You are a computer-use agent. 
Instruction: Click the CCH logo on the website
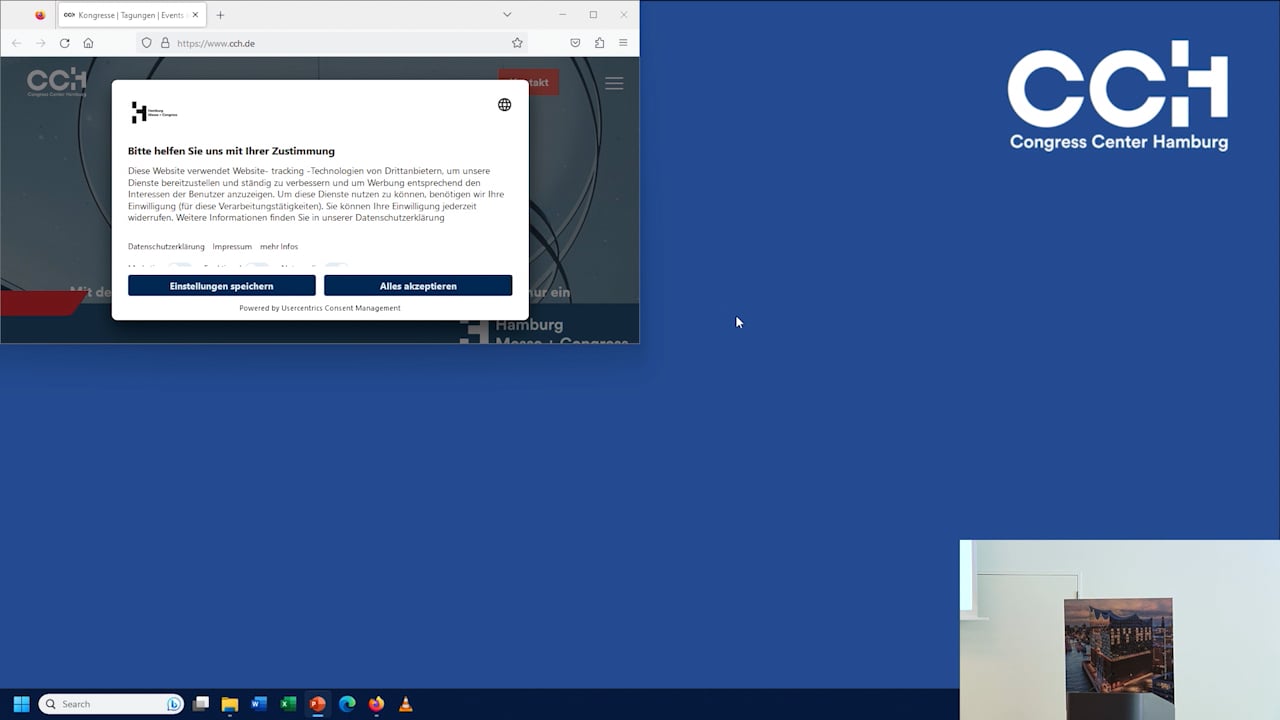[x=56, y=82]
